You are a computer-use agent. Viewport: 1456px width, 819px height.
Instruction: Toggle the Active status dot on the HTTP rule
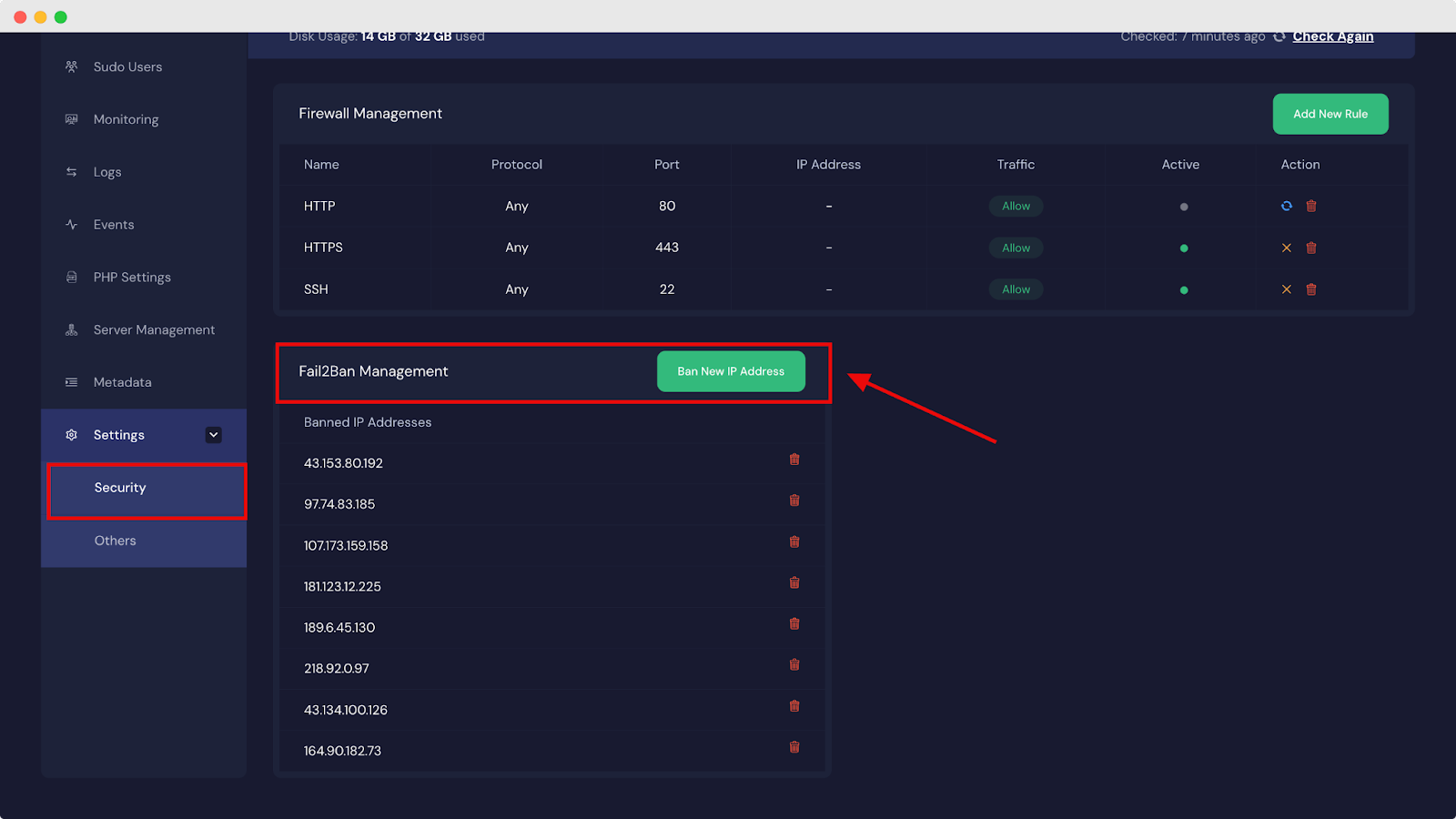tap(1183, 206)
